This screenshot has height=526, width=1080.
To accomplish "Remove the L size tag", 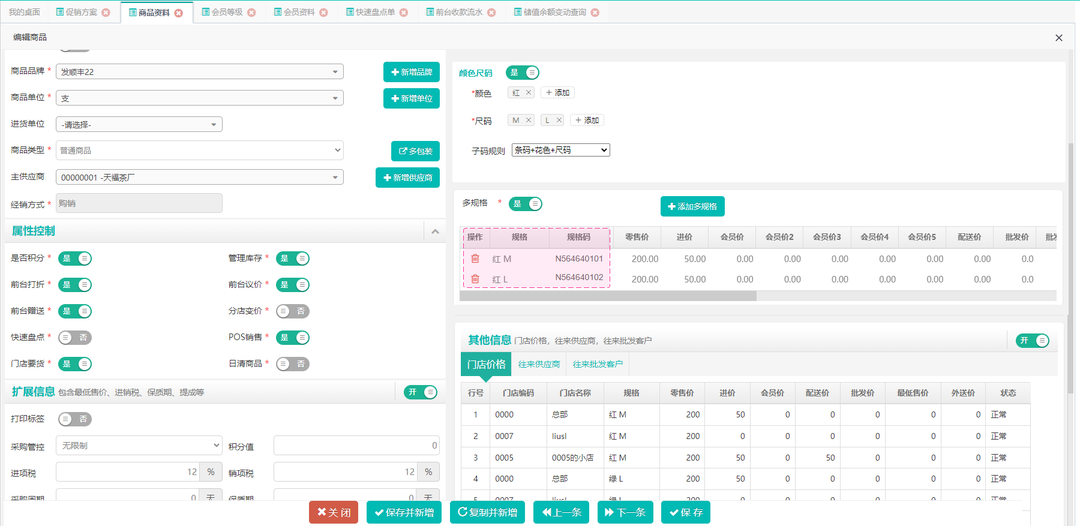I will tap(559, 120).
